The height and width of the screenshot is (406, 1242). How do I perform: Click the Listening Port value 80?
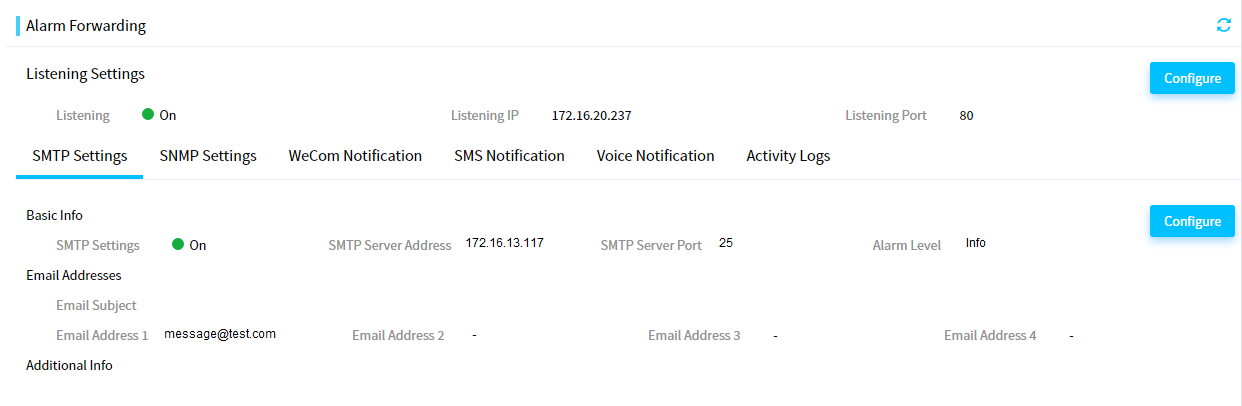966,116
